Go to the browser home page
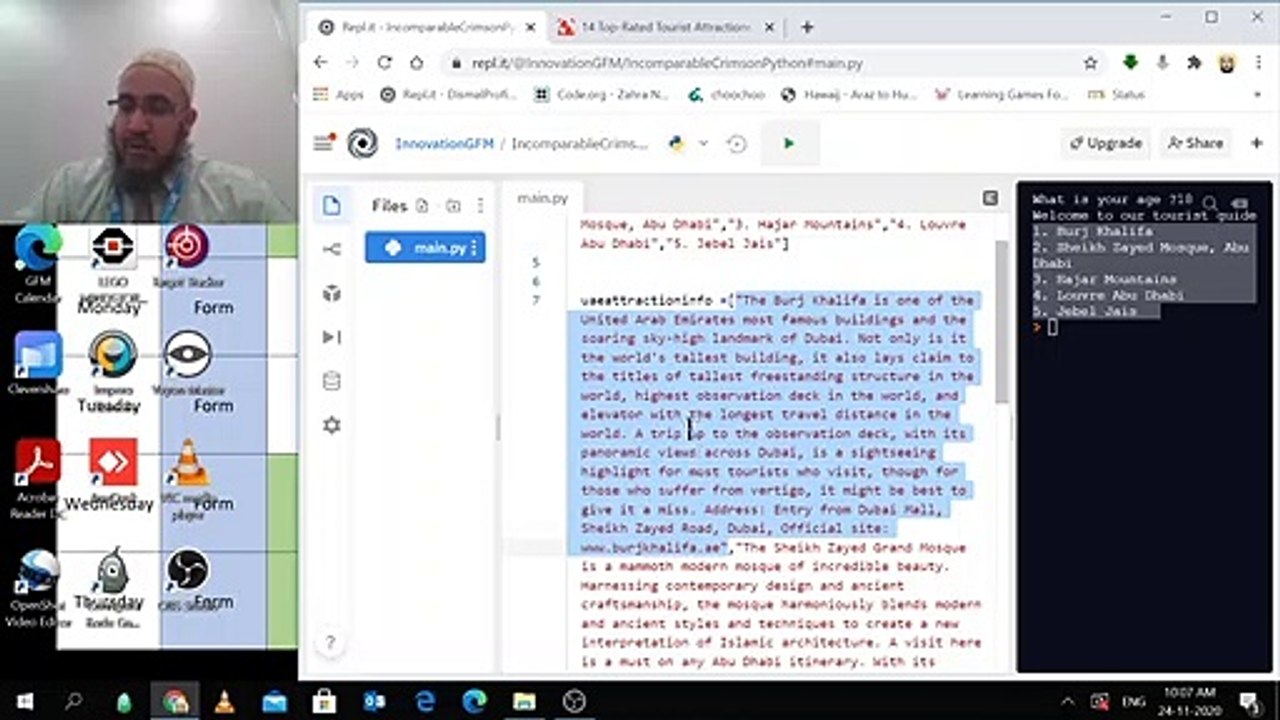 point(416,62)
